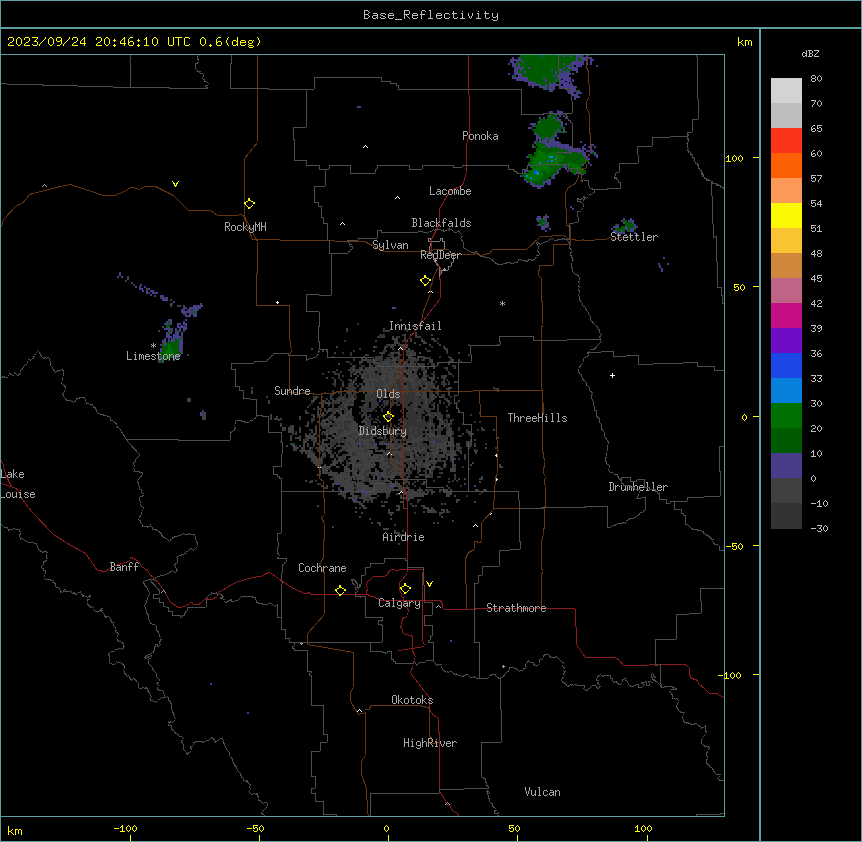This screenshot has height=842, width=862.
Task: Click the dBZ legend heading
Action: [810, 53]
